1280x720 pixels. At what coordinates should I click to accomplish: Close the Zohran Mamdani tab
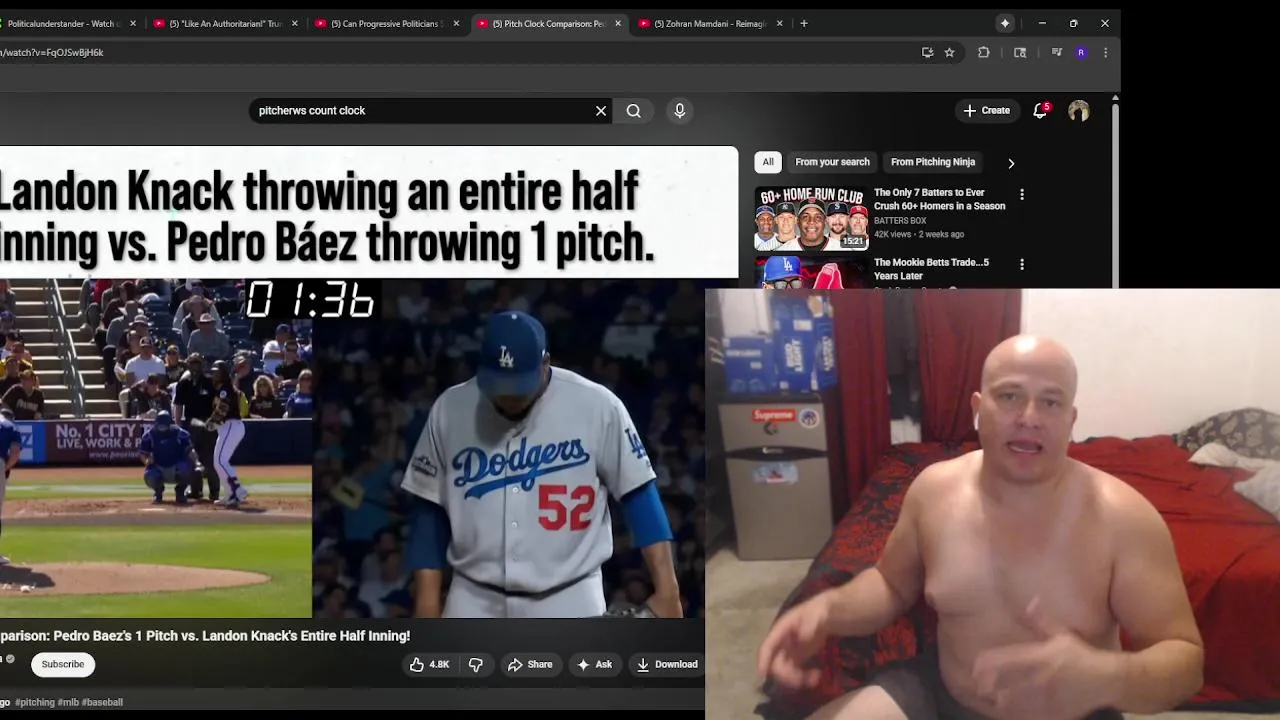[x=780, y=23]
